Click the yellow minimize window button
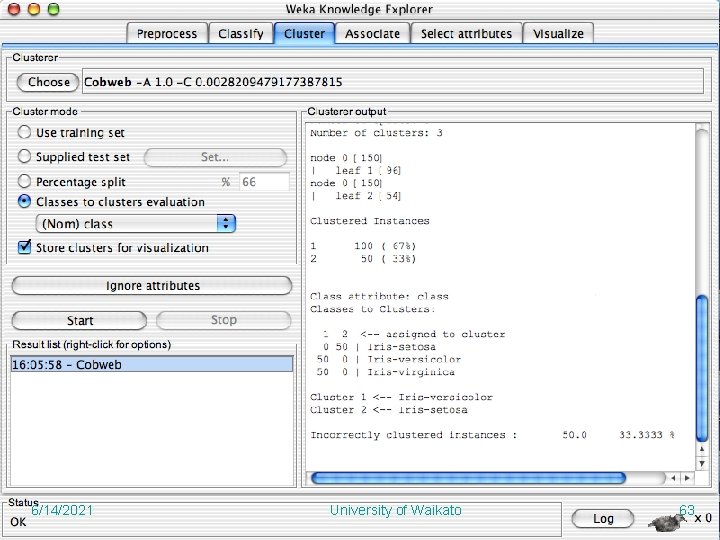Viewport: 720px width, 540px height. click(x=34, y=9)
